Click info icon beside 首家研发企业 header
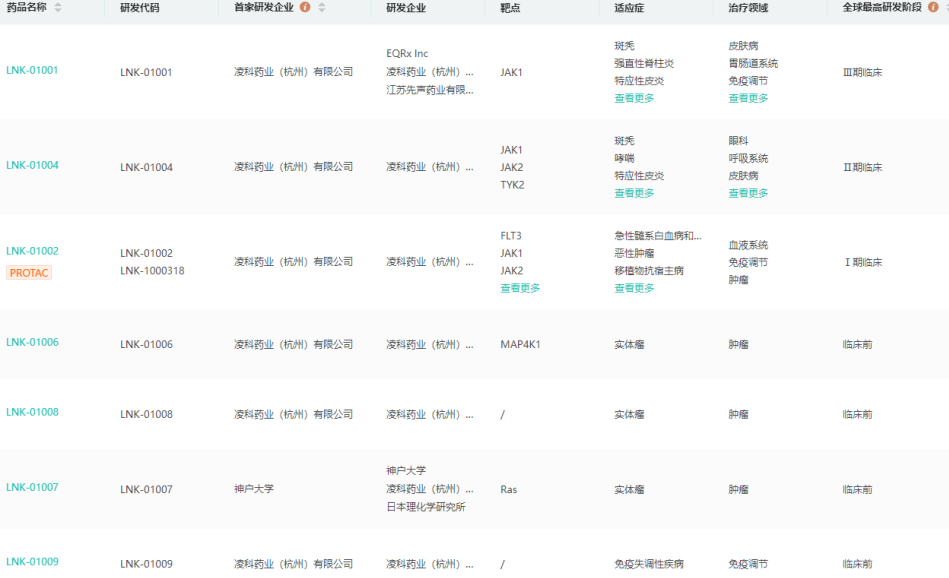Image resolution: width=949 pixels, height=578 pixels. point(305,7)
